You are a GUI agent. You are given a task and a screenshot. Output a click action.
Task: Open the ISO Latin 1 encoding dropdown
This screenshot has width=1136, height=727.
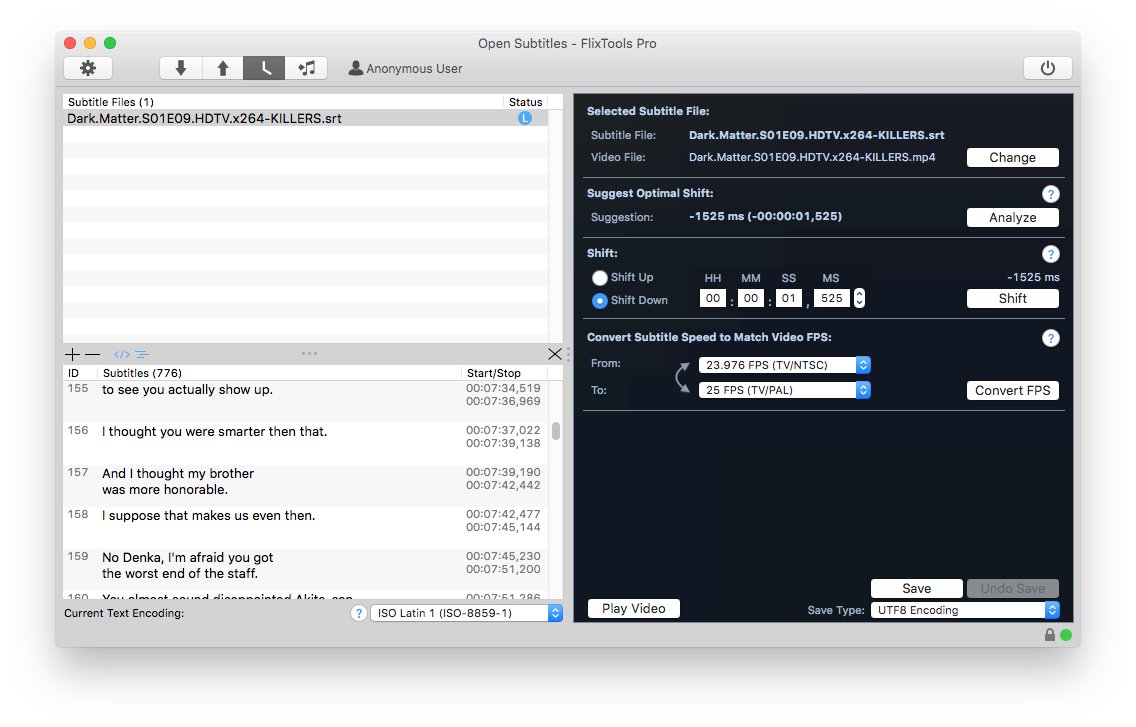pyautogui.click(x=467, y=613)
